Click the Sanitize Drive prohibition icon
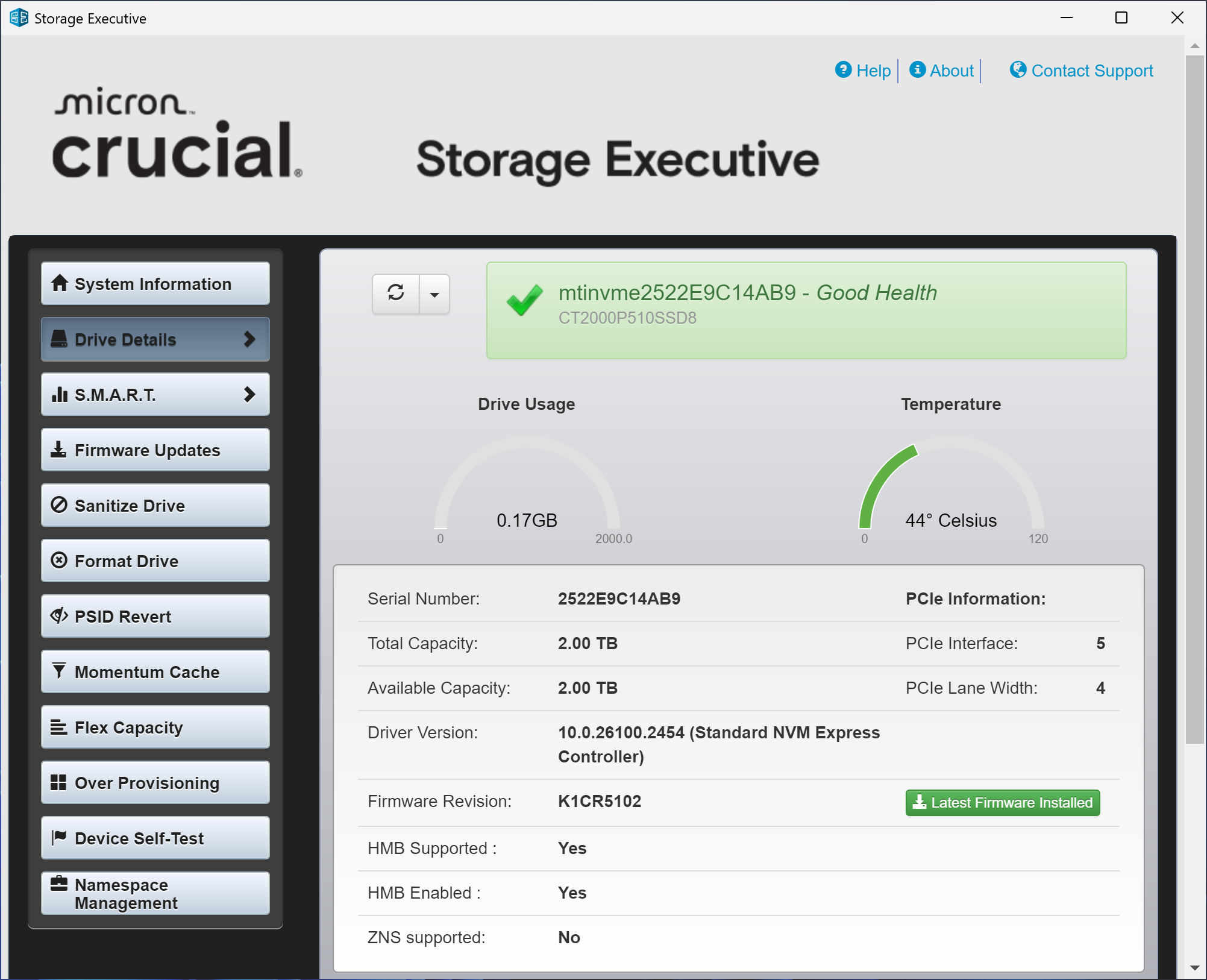Screen dimensions: 1207x980 click(58, 505)
